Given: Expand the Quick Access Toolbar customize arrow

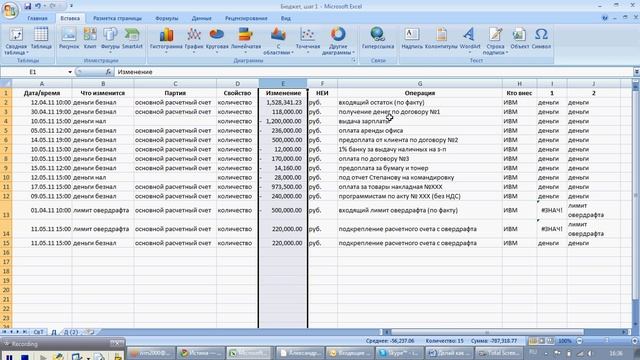Looking at the screenshot, I should [71, 6].
